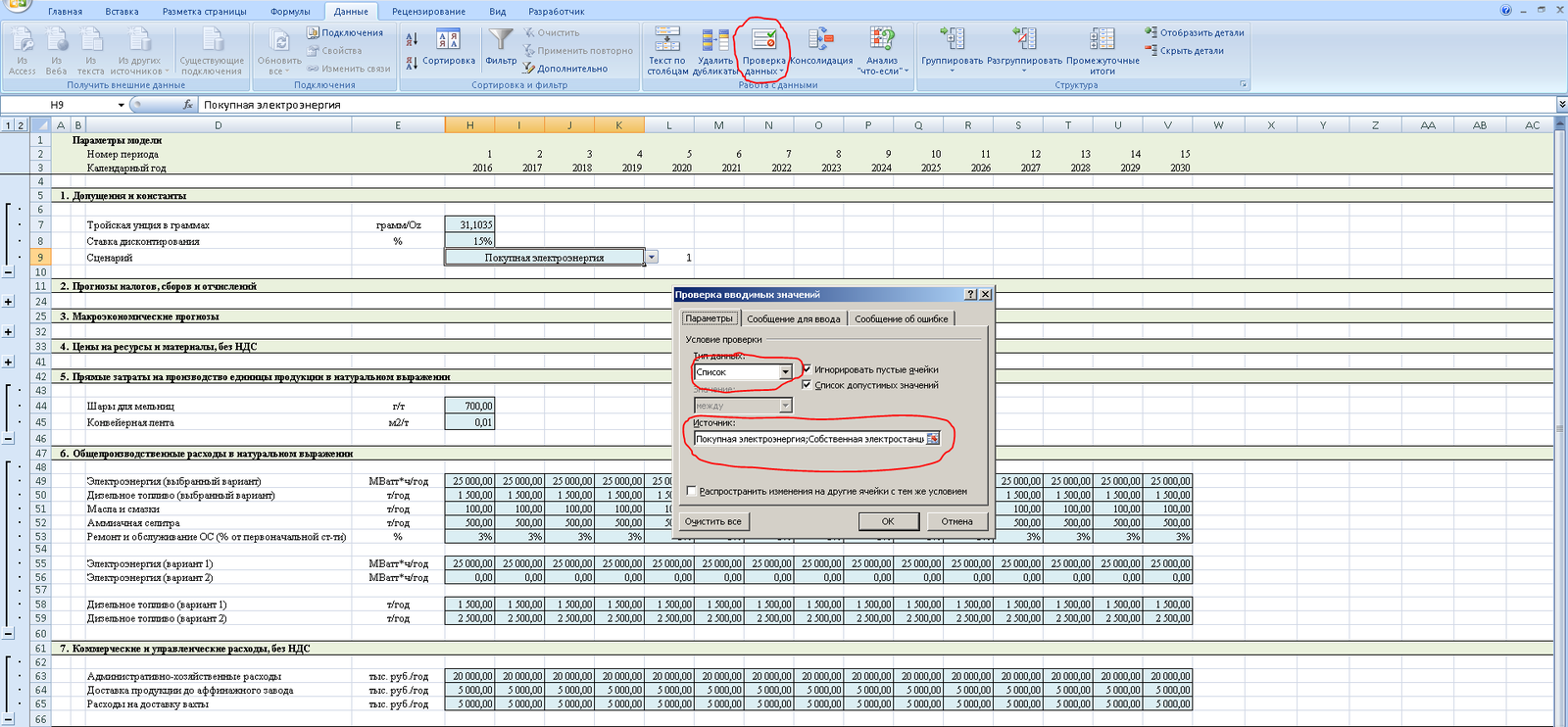
Task: Click the Источник input field
Action: click(x=808, y=439)
